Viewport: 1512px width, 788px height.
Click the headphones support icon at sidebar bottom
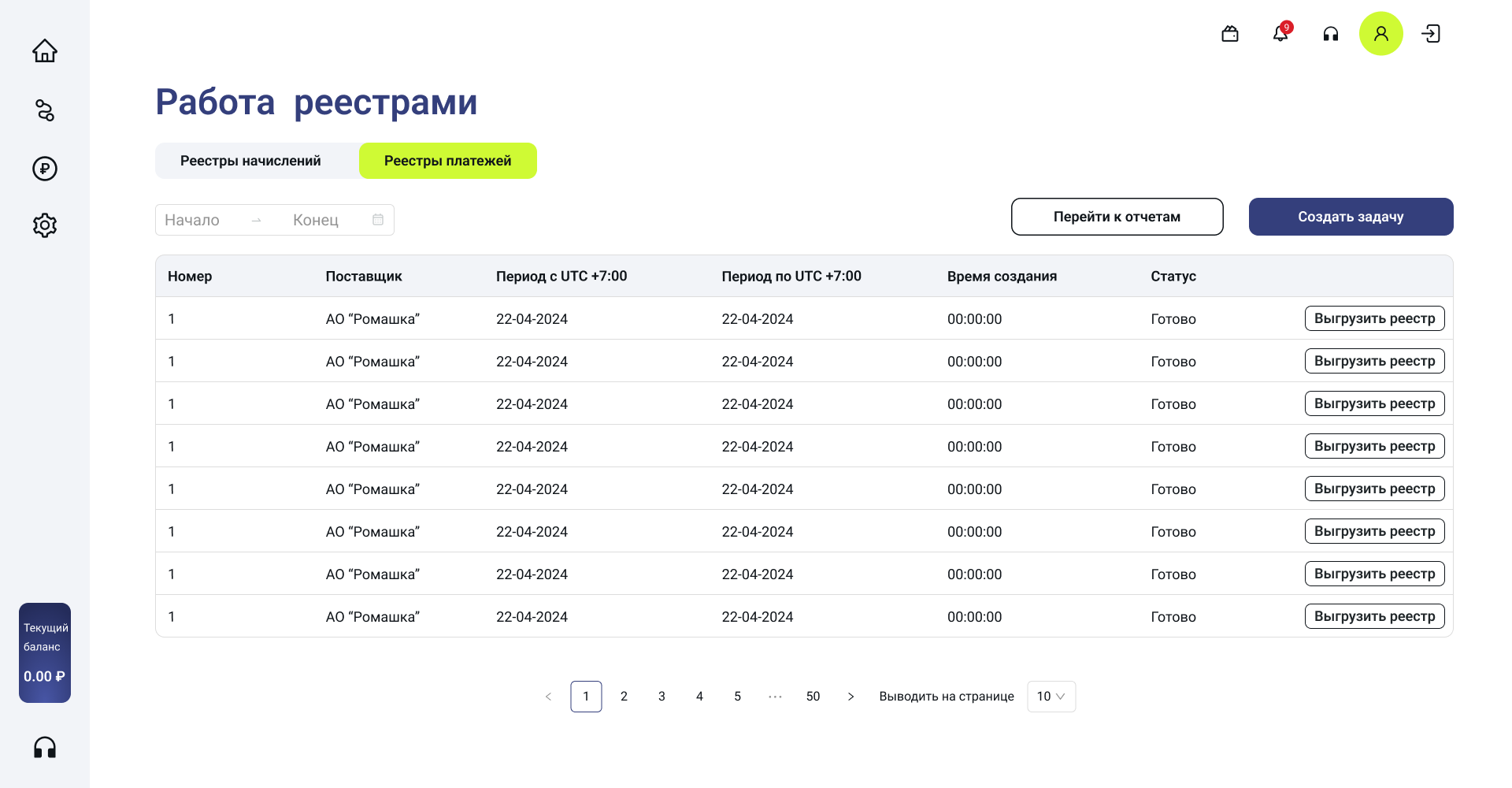pyautogui.click(x=45, y=747)
